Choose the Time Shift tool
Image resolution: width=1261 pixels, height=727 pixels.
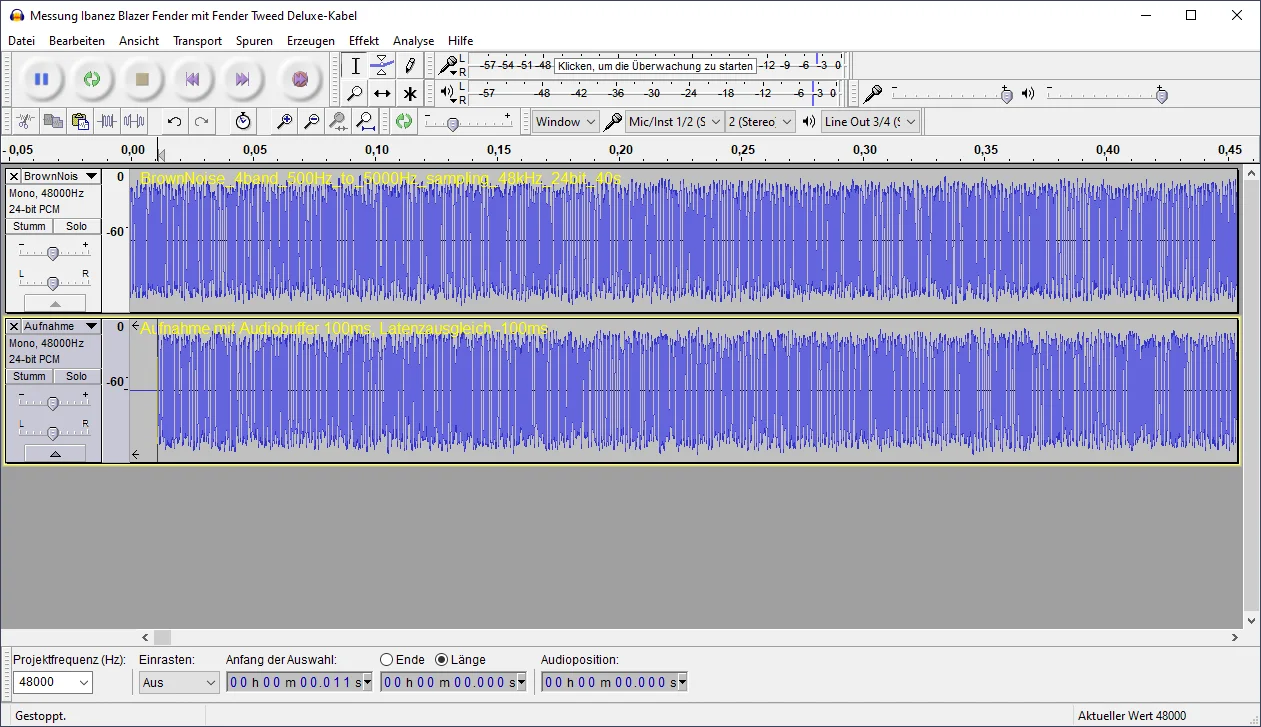(x=382, y=94)
